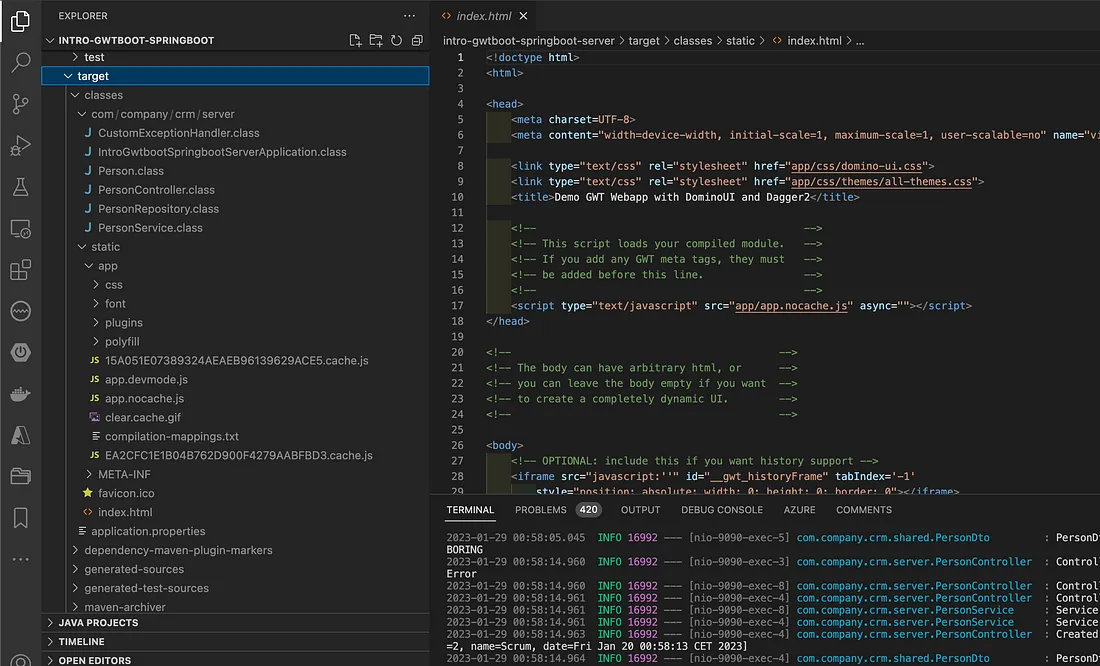Open the Spring Boot Dashboard power icon
Viewport: 1100px width, 666px height.
point(20,352)
